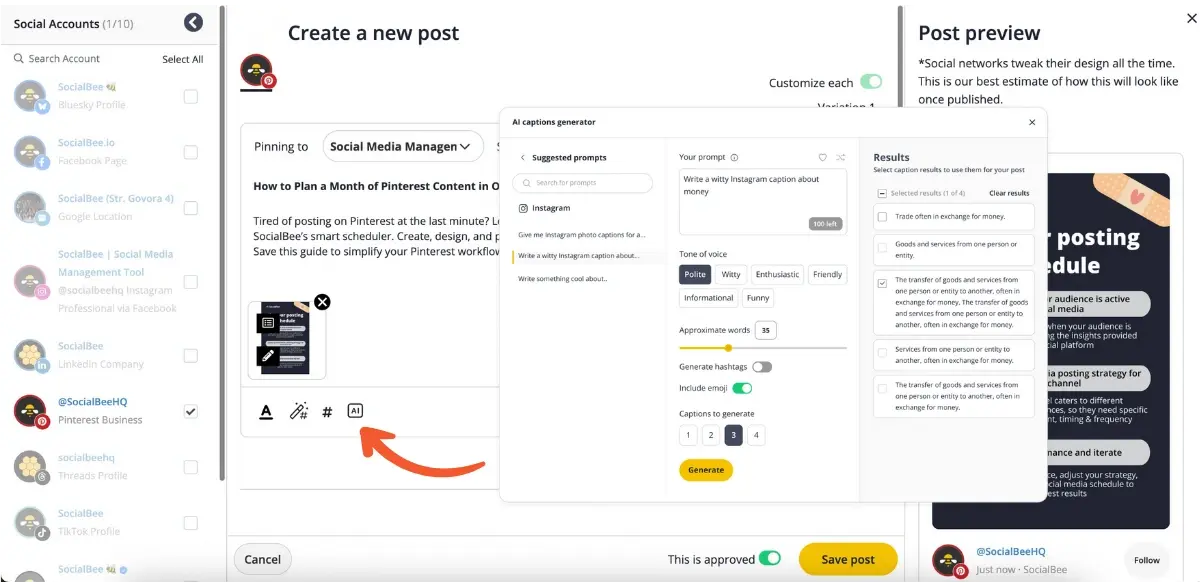The height and width of the screenshot is (587, 1200).
Task: Click the Search for prompts field
Action: [583, 183]
